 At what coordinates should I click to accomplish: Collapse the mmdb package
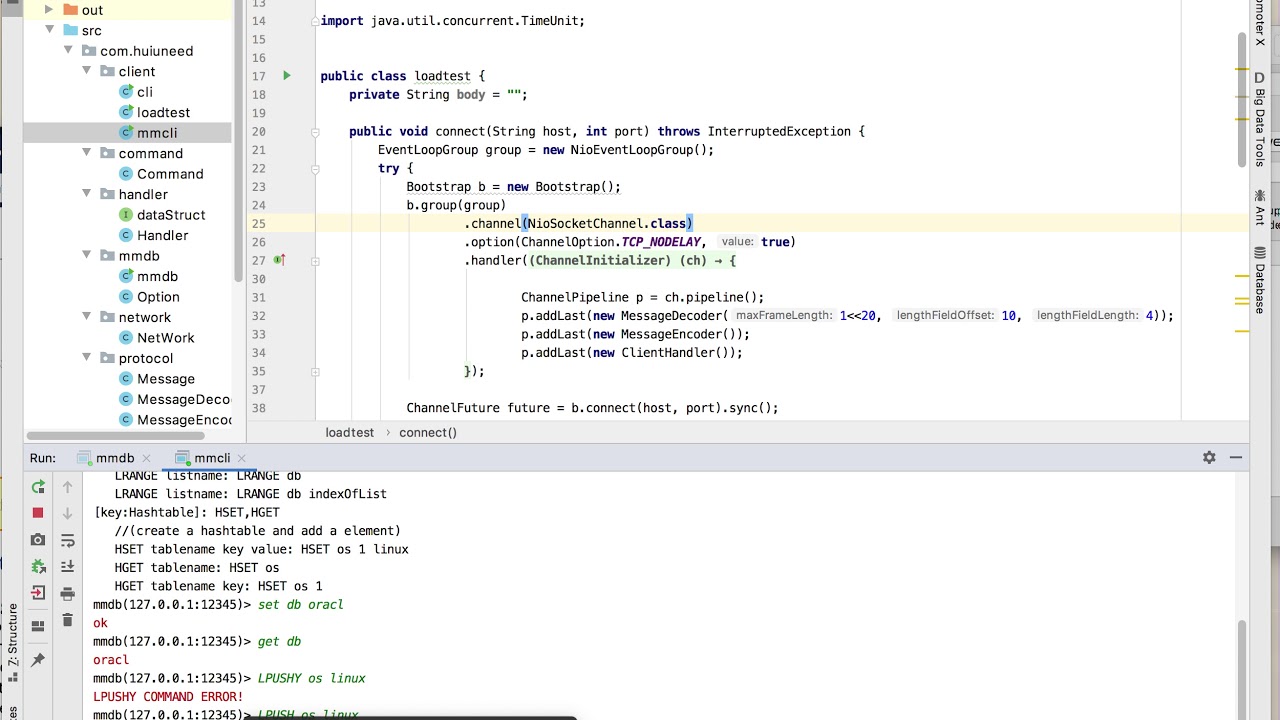(86, 256)
